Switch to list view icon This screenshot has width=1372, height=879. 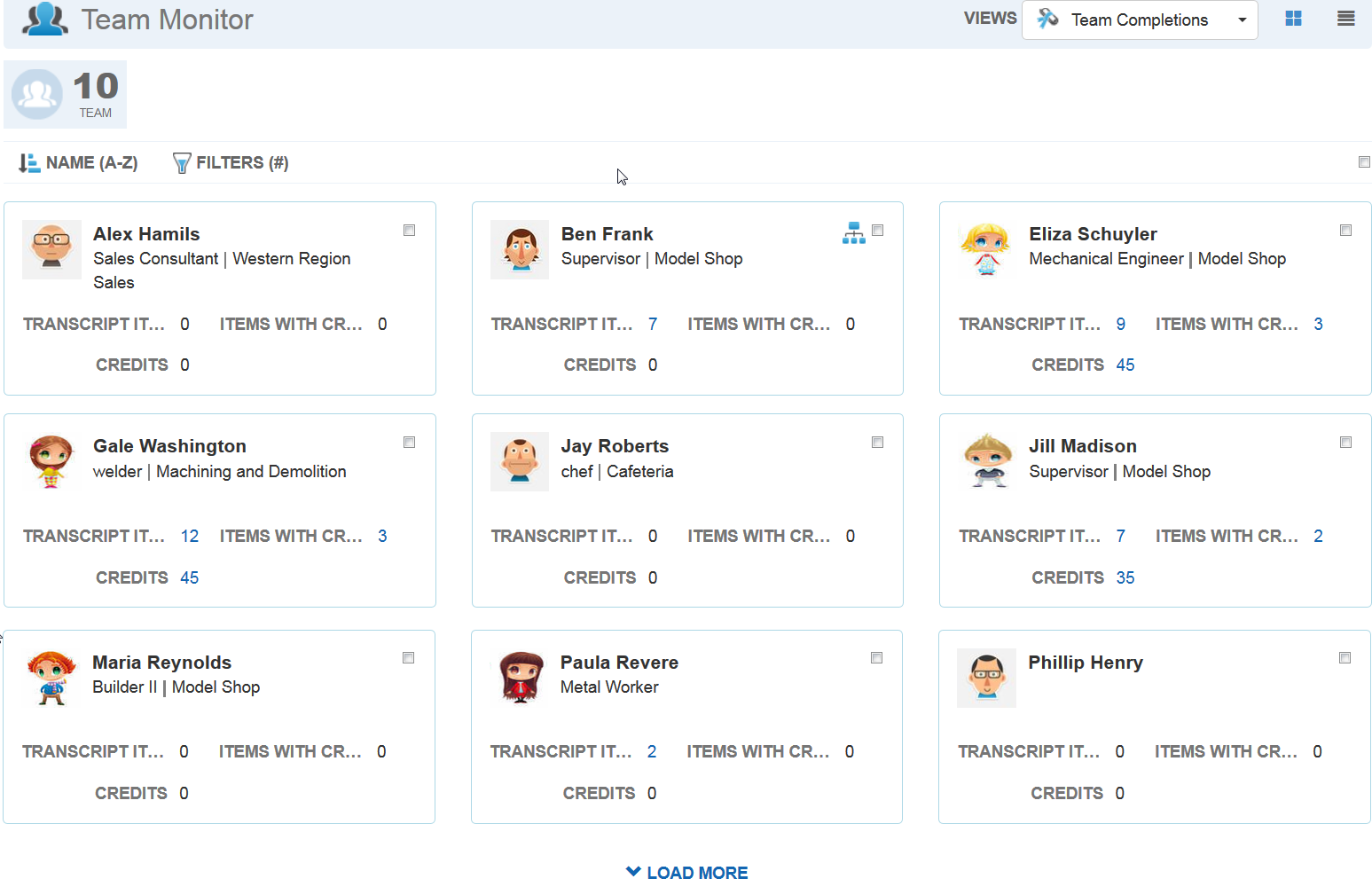[1345, 19]
